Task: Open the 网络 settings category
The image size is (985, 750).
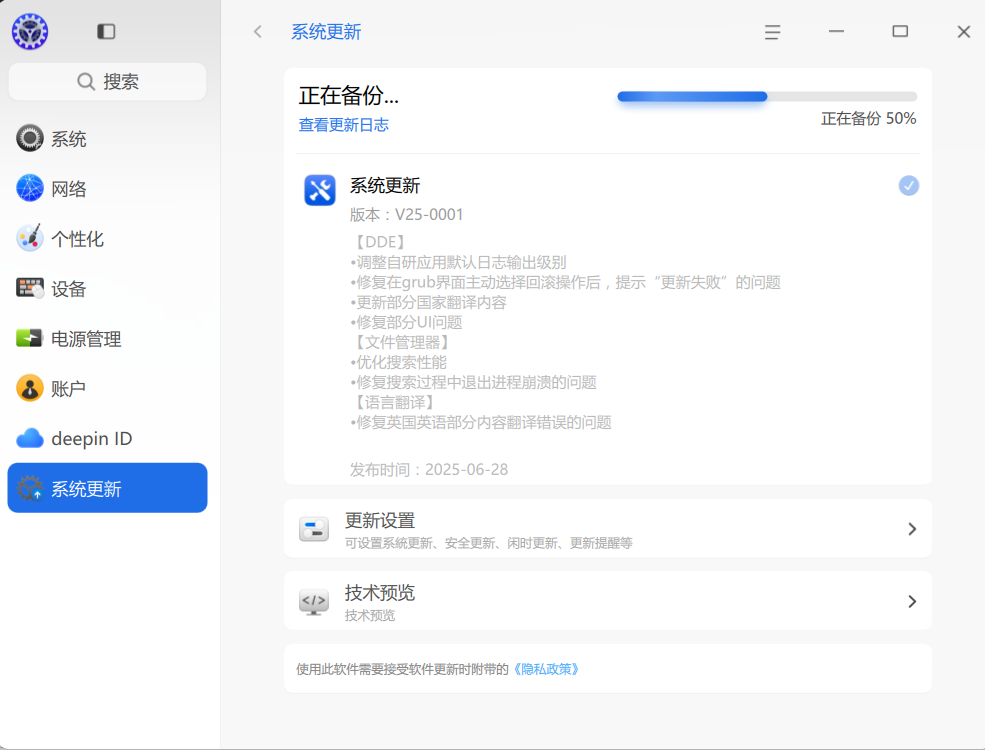Action: coord(107,188)
